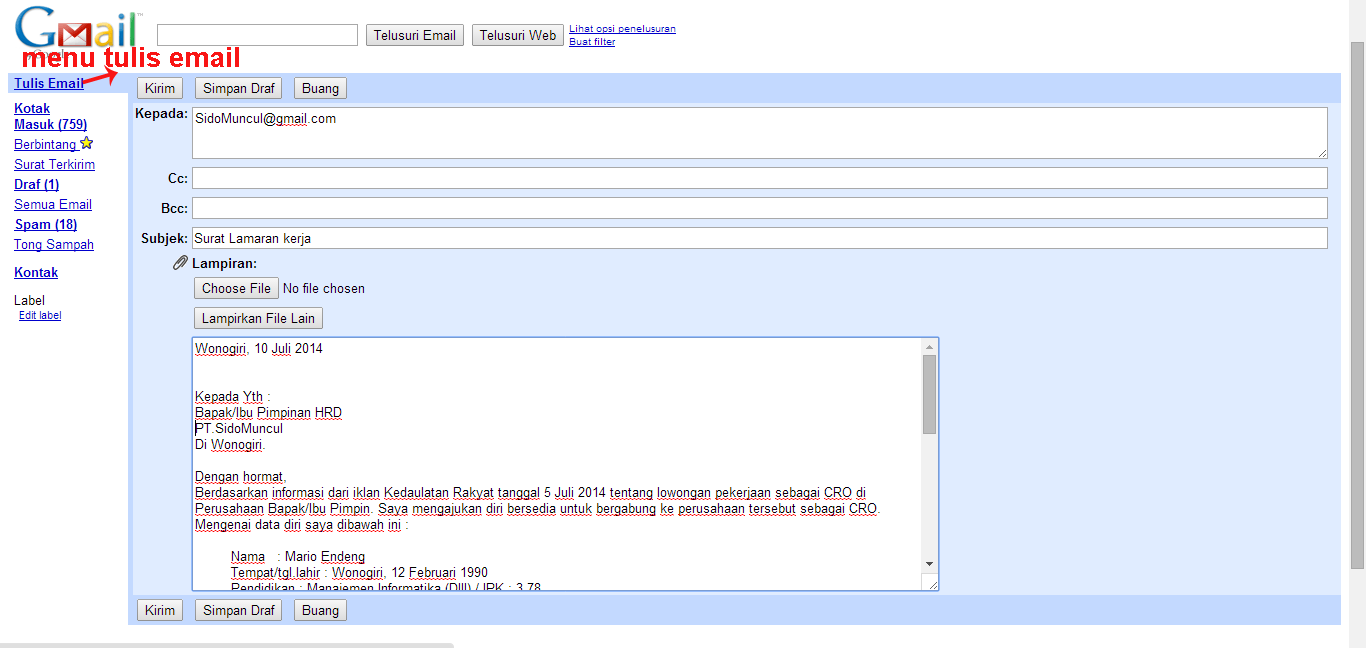Viewport: 1366px width, 648px height.
Task: Click the top Simpan Draf button
Action: click(x=239, y=88)
